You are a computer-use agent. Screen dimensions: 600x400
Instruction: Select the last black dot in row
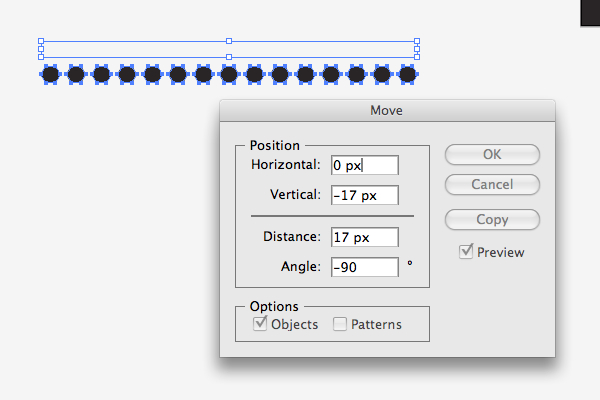click(408, 74)
